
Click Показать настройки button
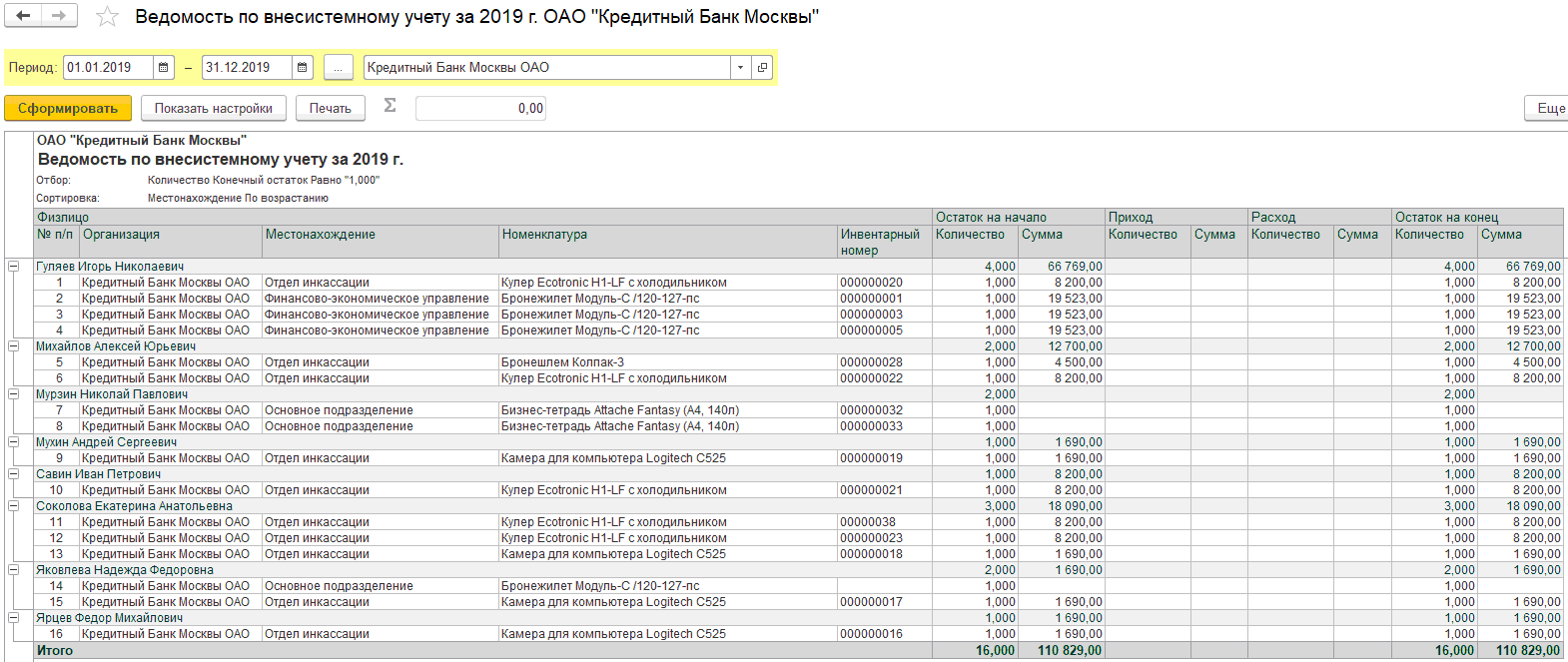(214, 108)
